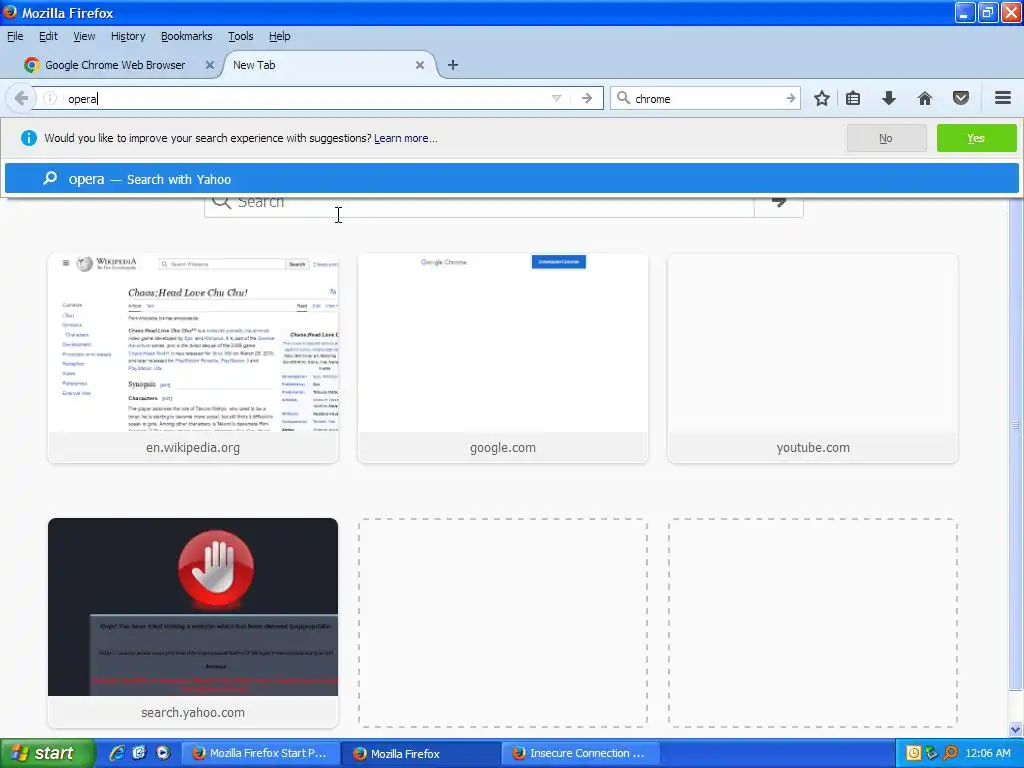Bookmark this page with the star icon
Screen dimensions: 1024x768
(x=822, y=99)
